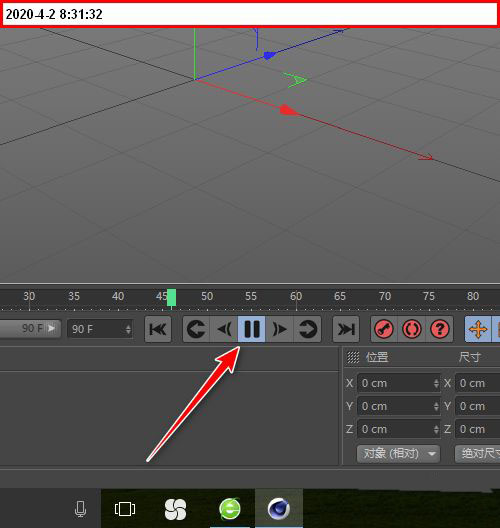
Task: Toggle position keying orange arrows icon
Action: tap(478, 329)
